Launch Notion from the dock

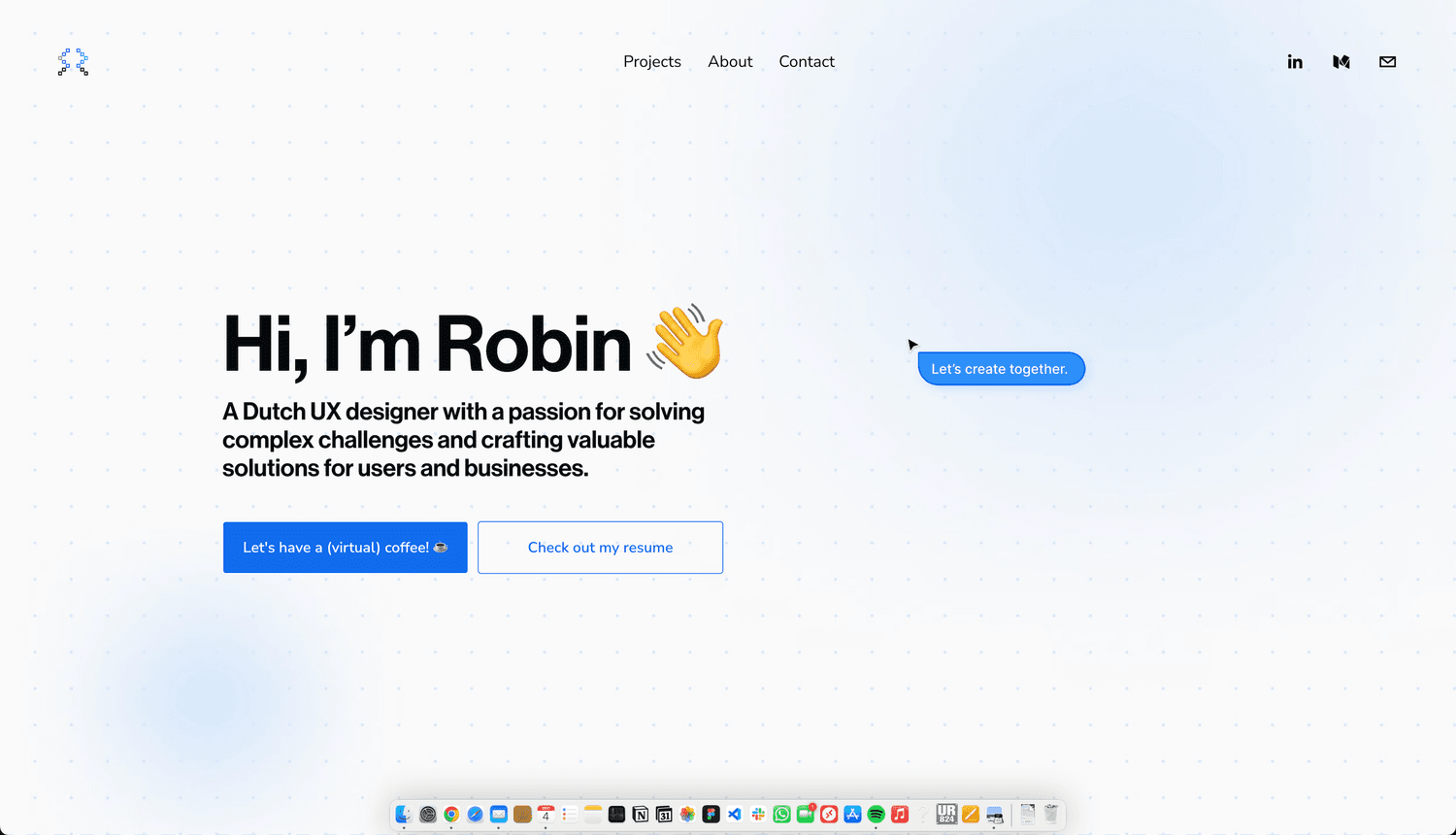click(x=641, y=815)
